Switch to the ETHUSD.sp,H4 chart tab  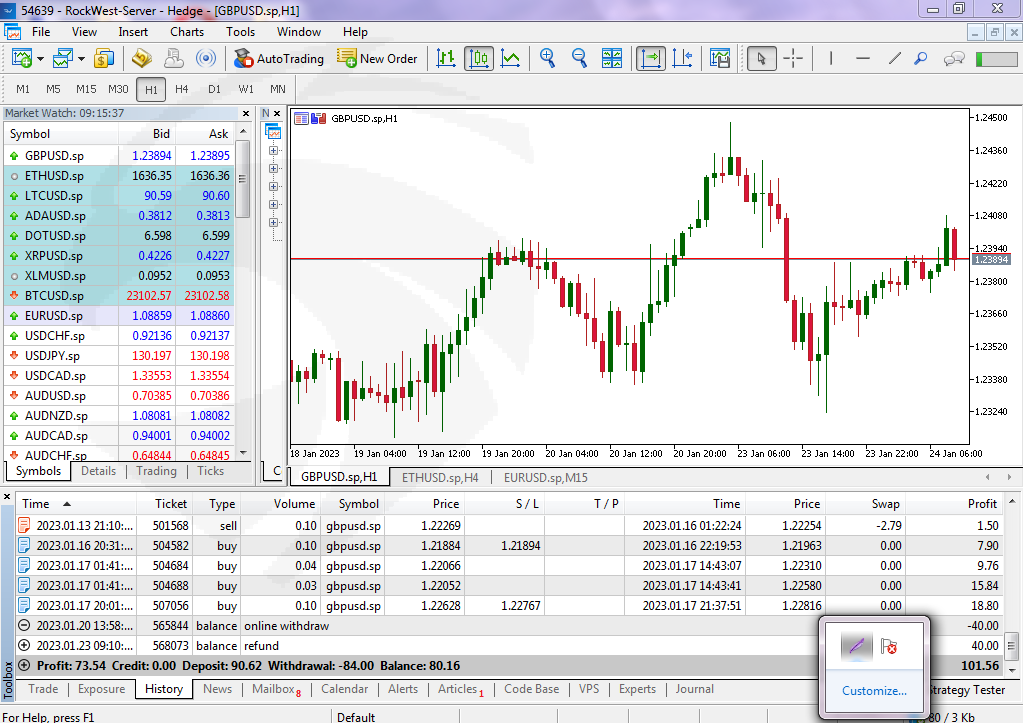tap(440, 477)
